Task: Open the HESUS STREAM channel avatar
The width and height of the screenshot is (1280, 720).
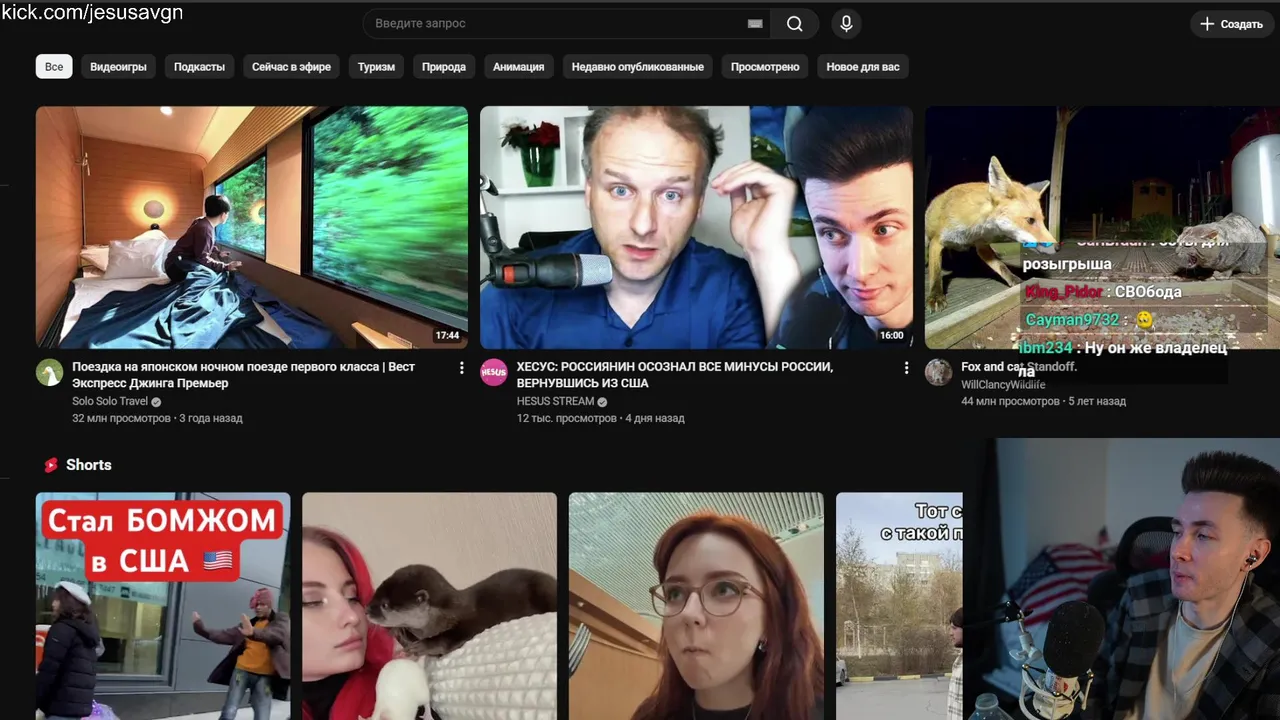Action: coord(494,373)
